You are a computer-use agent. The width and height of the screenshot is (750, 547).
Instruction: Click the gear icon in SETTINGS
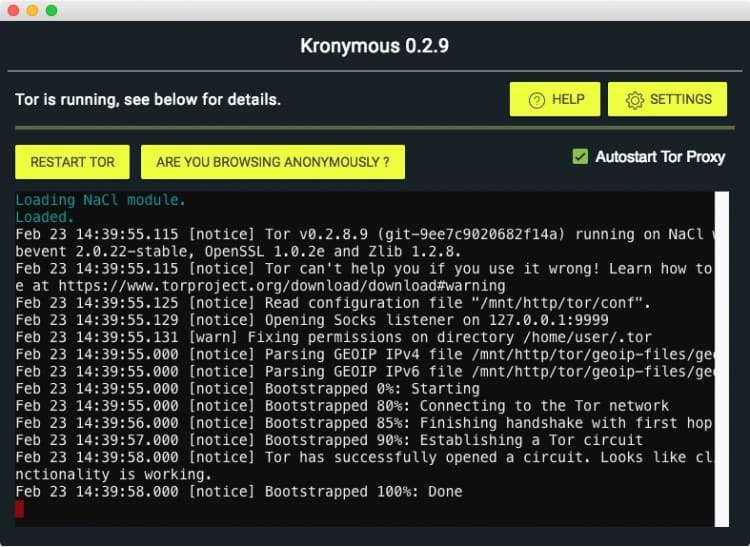pos(634,100)
